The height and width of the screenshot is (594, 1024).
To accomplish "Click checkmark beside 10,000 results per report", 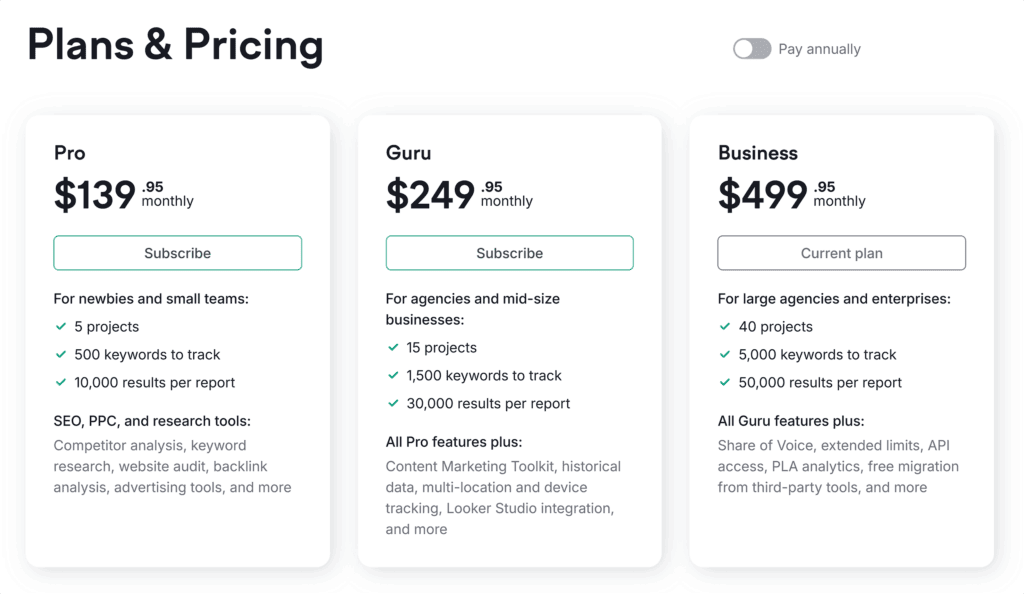I will pyautogui.click(x=60, y=383).
